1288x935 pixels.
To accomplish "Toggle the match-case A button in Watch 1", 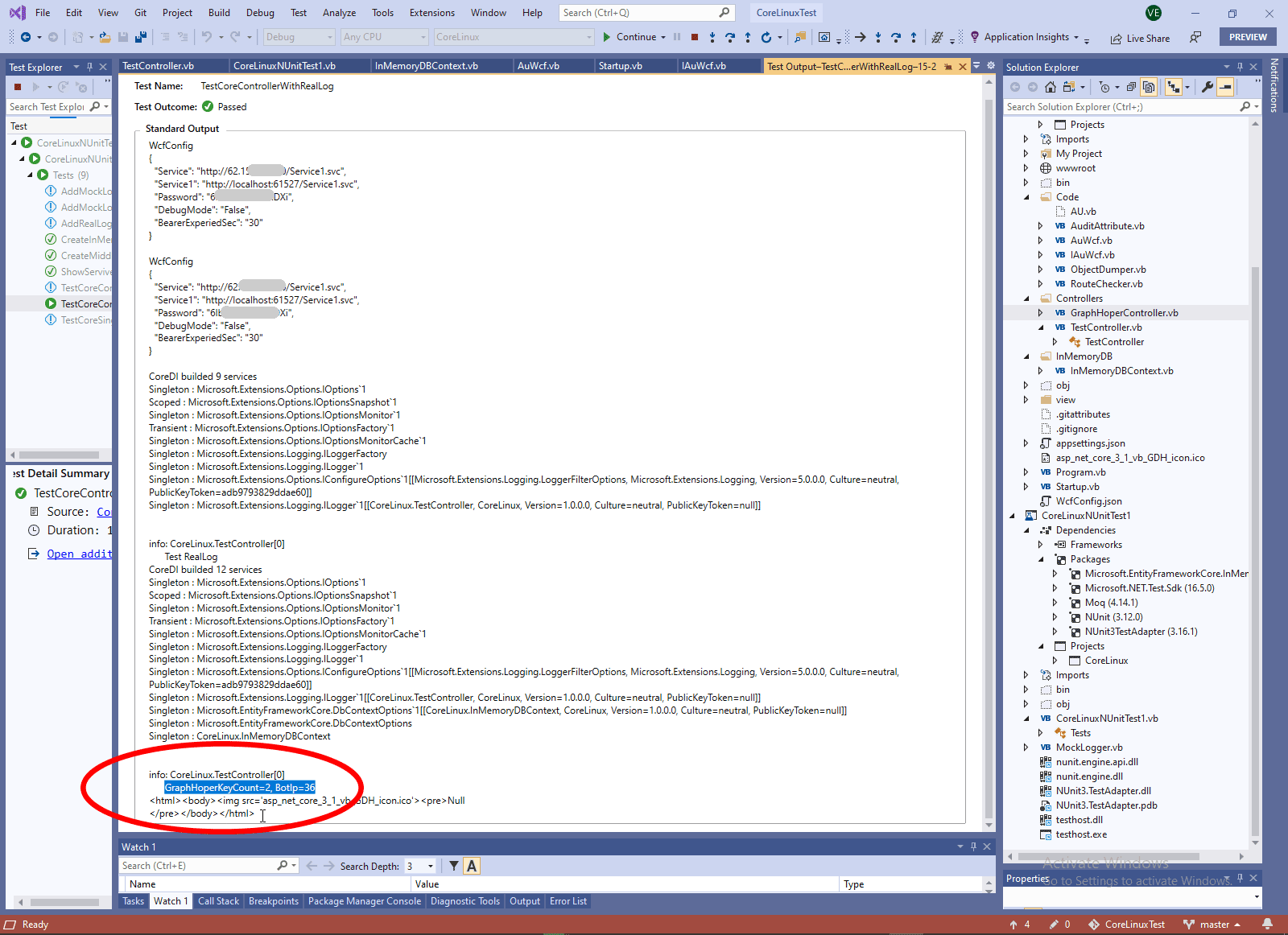I will coord(472,866).
